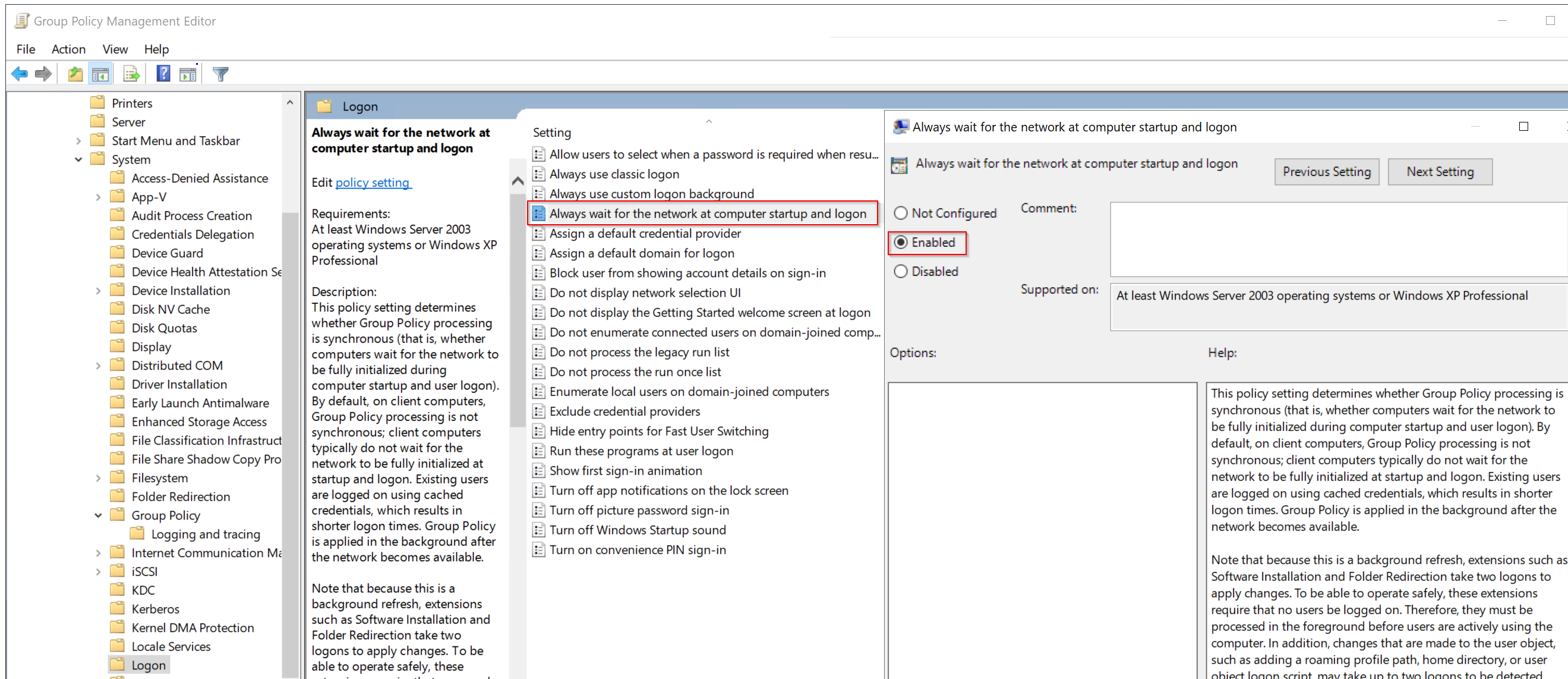This screenshot has height=679, width=1568.
Task: Select the Disabled radio button
Action: click(x=900, y=272)
